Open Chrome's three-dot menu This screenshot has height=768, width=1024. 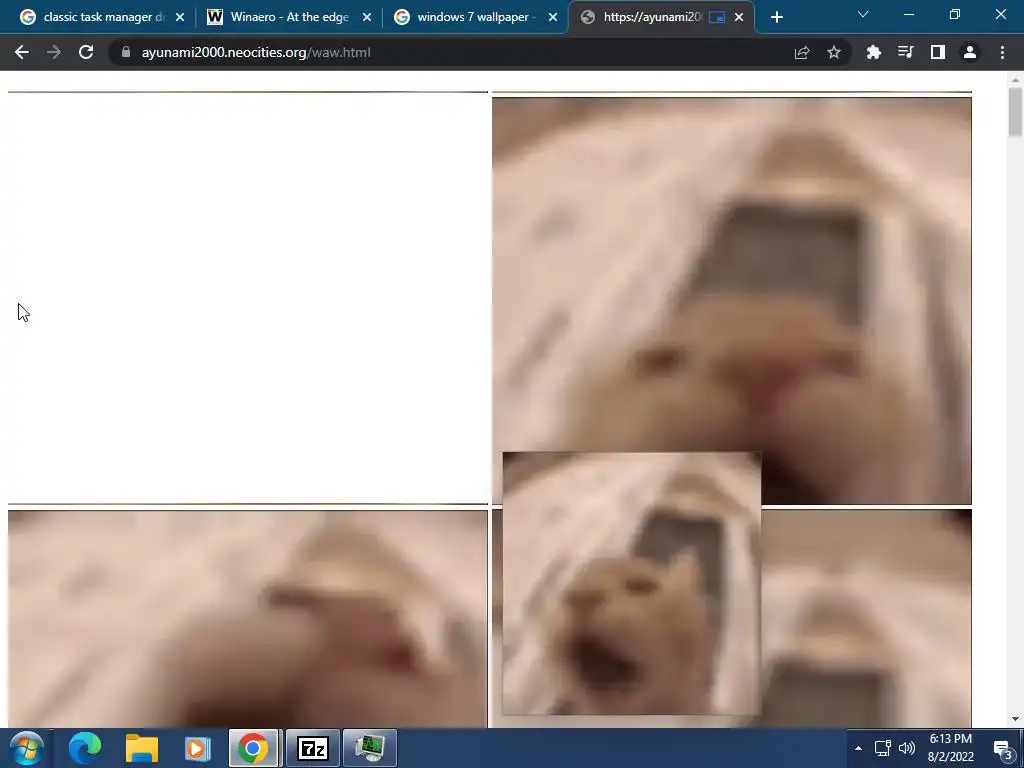[1002, 52]
